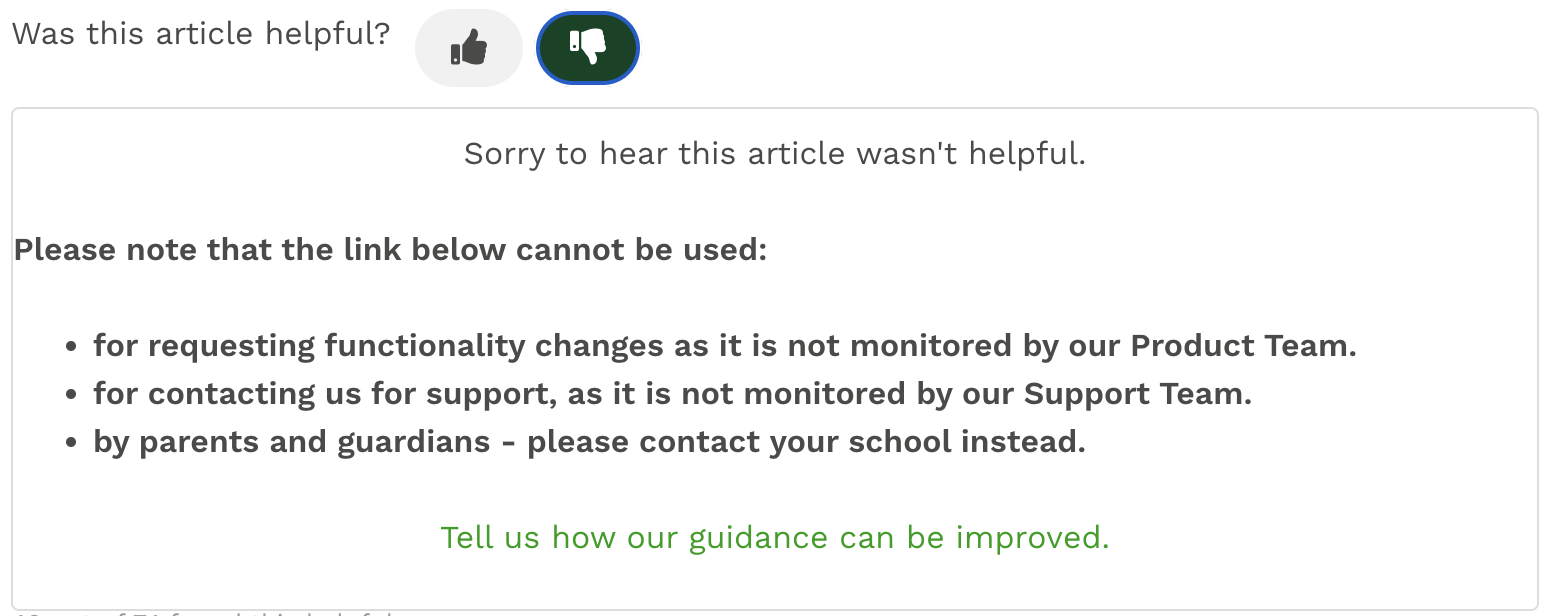Click the word 'Sorry' in the feedback message
The width and height of the screenshot is (1552, 616).
(x=505, y=154)
